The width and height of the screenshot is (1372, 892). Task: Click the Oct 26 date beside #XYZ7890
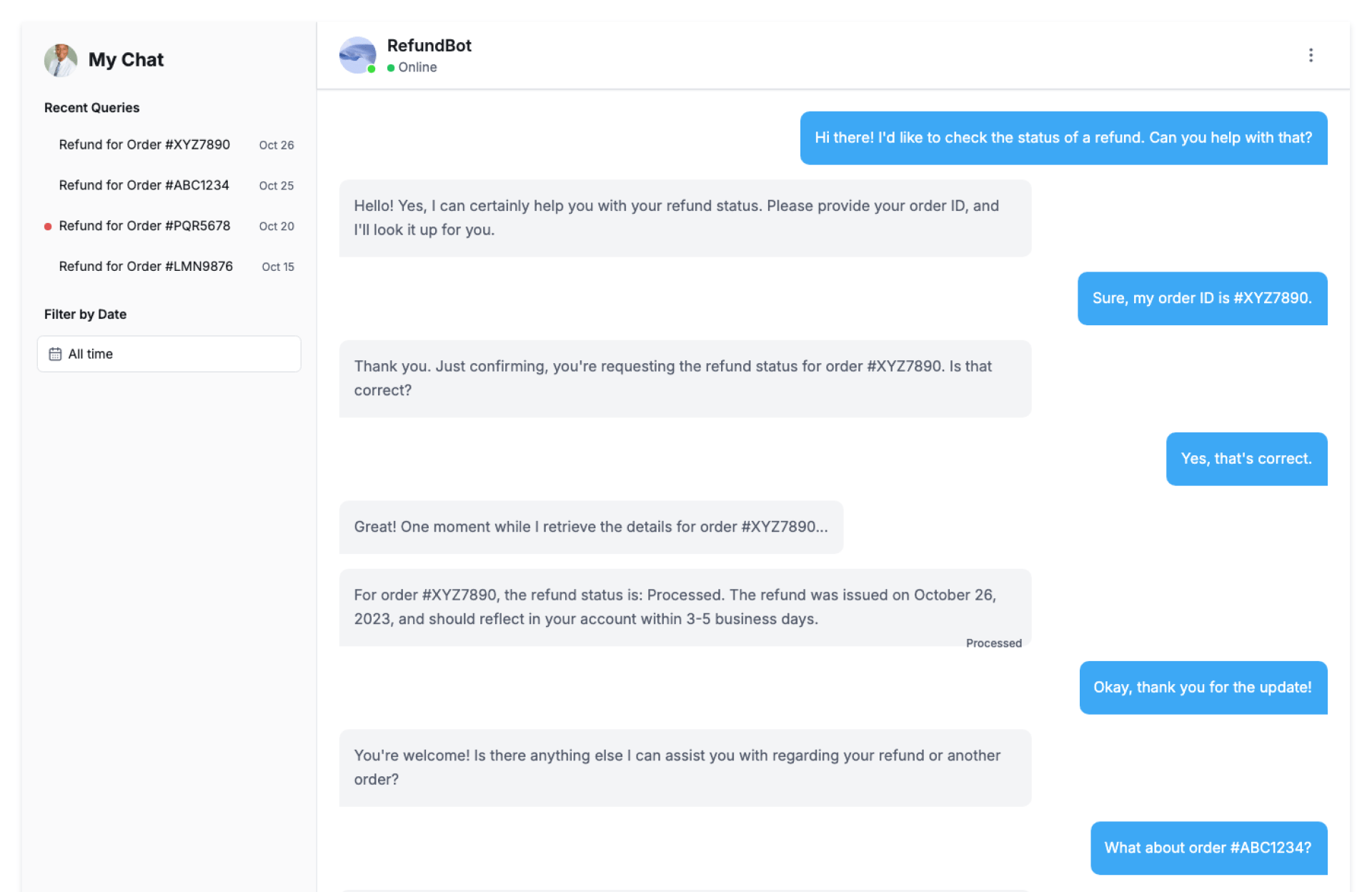[x=277, y=146]
